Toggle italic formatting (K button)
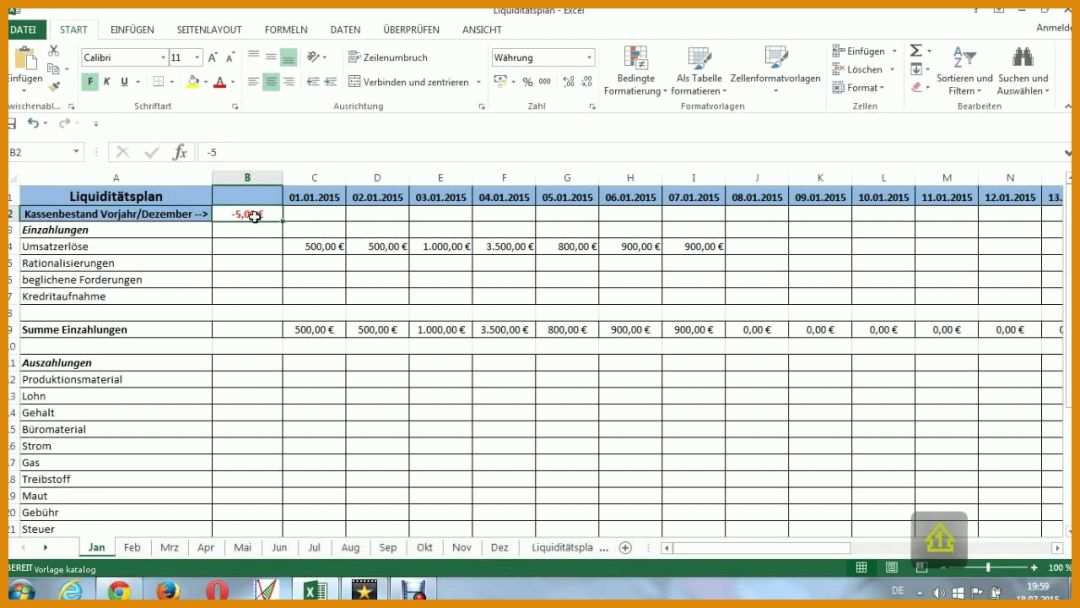Image resolution: width=1080 pixels, height=608 pixels. (108, 82)
